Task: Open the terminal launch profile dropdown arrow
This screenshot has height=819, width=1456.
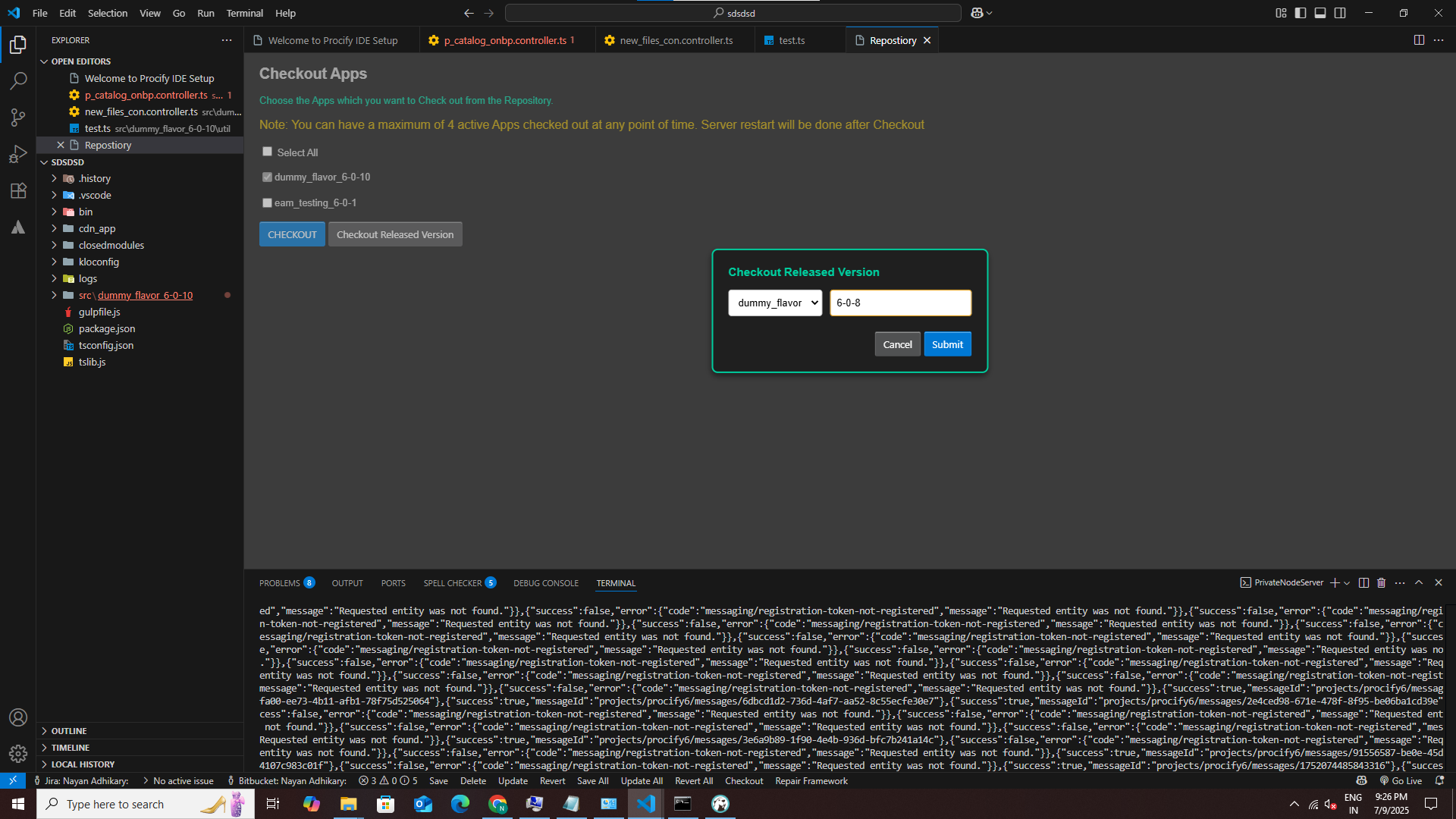Action: pyautogui.click(x=1347, y=582)
